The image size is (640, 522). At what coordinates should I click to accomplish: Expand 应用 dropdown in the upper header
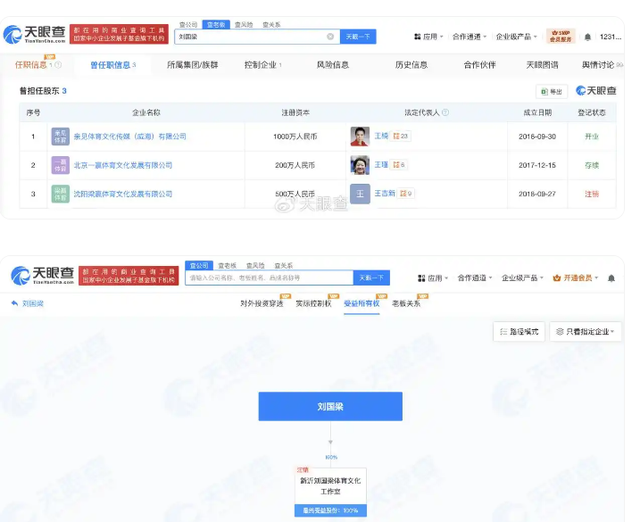pos(429,37)
